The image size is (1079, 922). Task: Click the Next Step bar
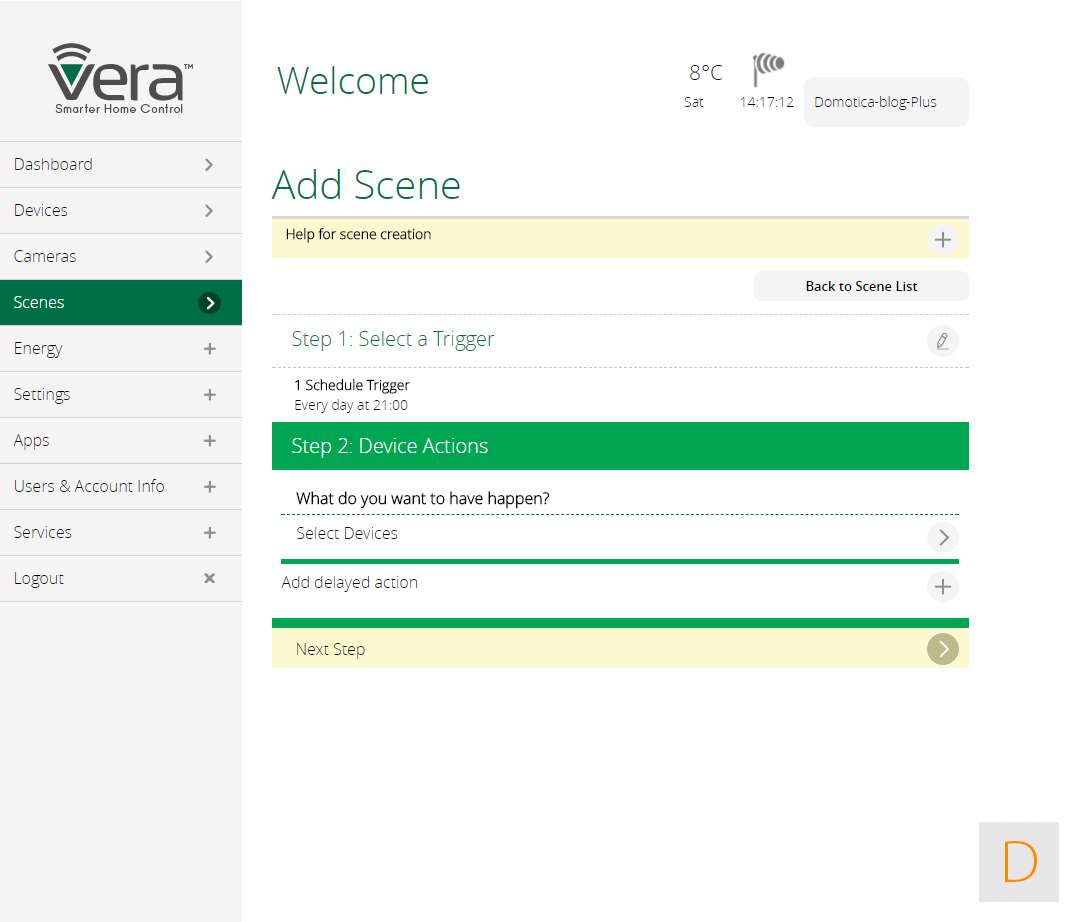click(x=600, y=649)
